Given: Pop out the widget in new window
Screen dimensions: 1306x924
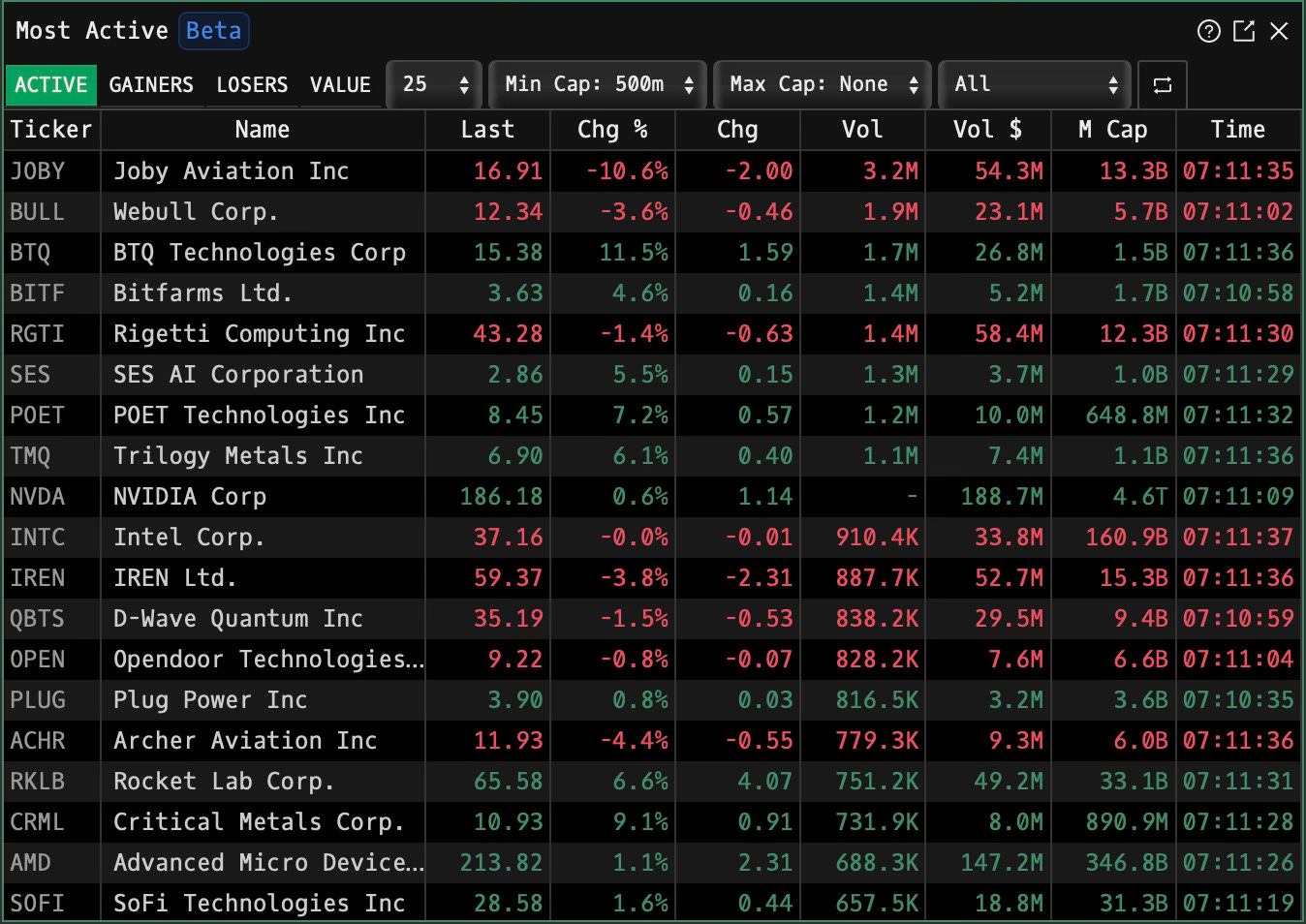Looking at the screenshot, I should click(x=1244, y=31).
